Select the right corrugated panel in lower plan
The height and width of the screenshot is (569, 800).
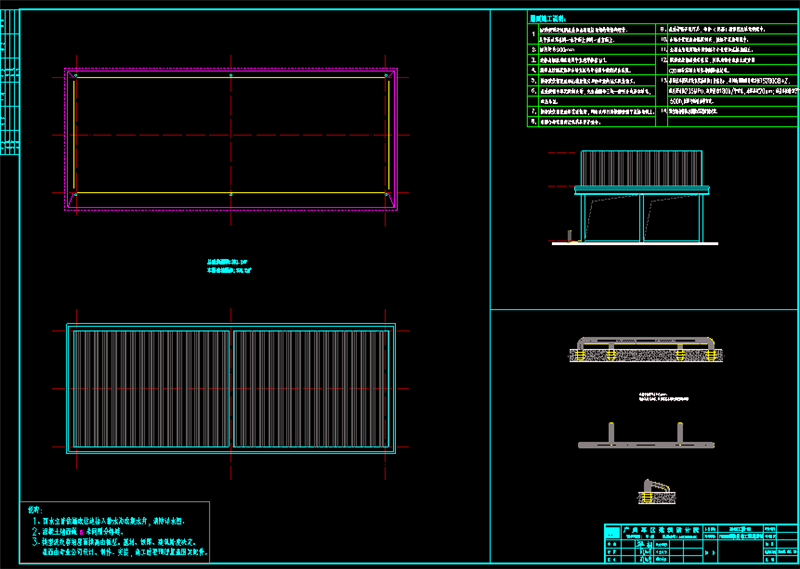tap(311, 389)
